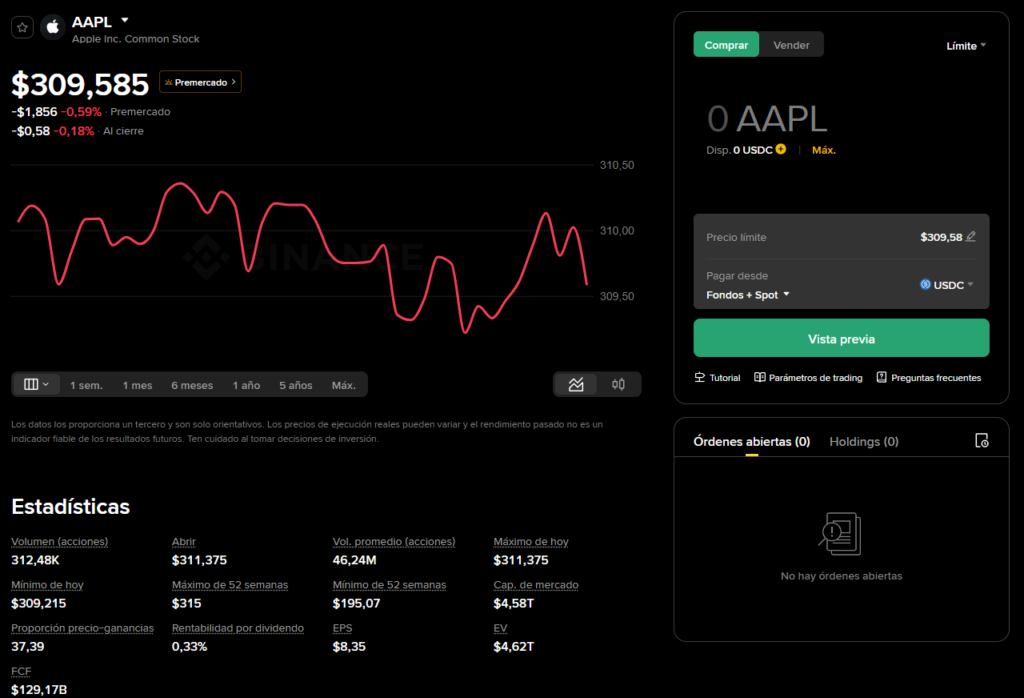This screenshot has height=698, width=1024.
Task: Click the Mínimo de 52 semanas label
Action: click(389, 584)
